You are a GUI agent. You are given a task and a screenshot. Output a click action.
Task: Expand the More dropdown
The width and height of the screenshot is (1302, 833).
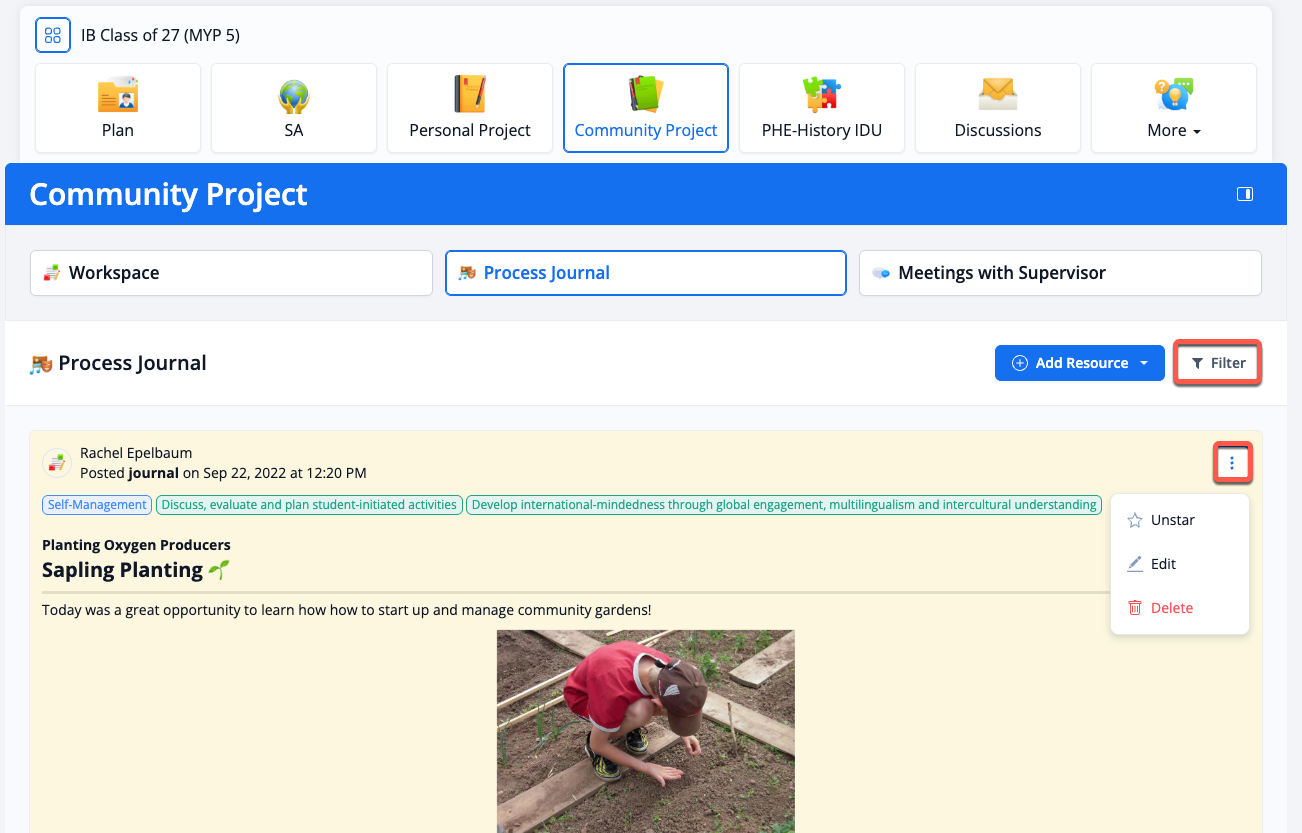pyautogui.click(x=1174, y=108)
